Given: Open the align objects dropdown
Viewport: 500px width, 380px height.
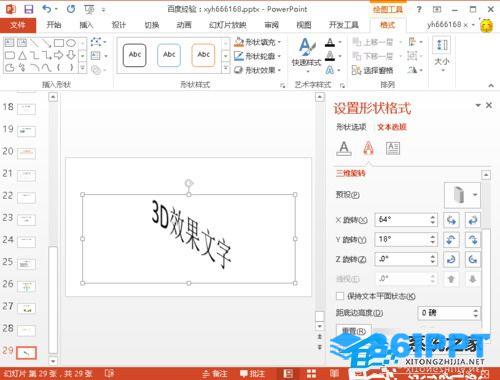Looking at the screenshot, I should [x=416, y=42].
